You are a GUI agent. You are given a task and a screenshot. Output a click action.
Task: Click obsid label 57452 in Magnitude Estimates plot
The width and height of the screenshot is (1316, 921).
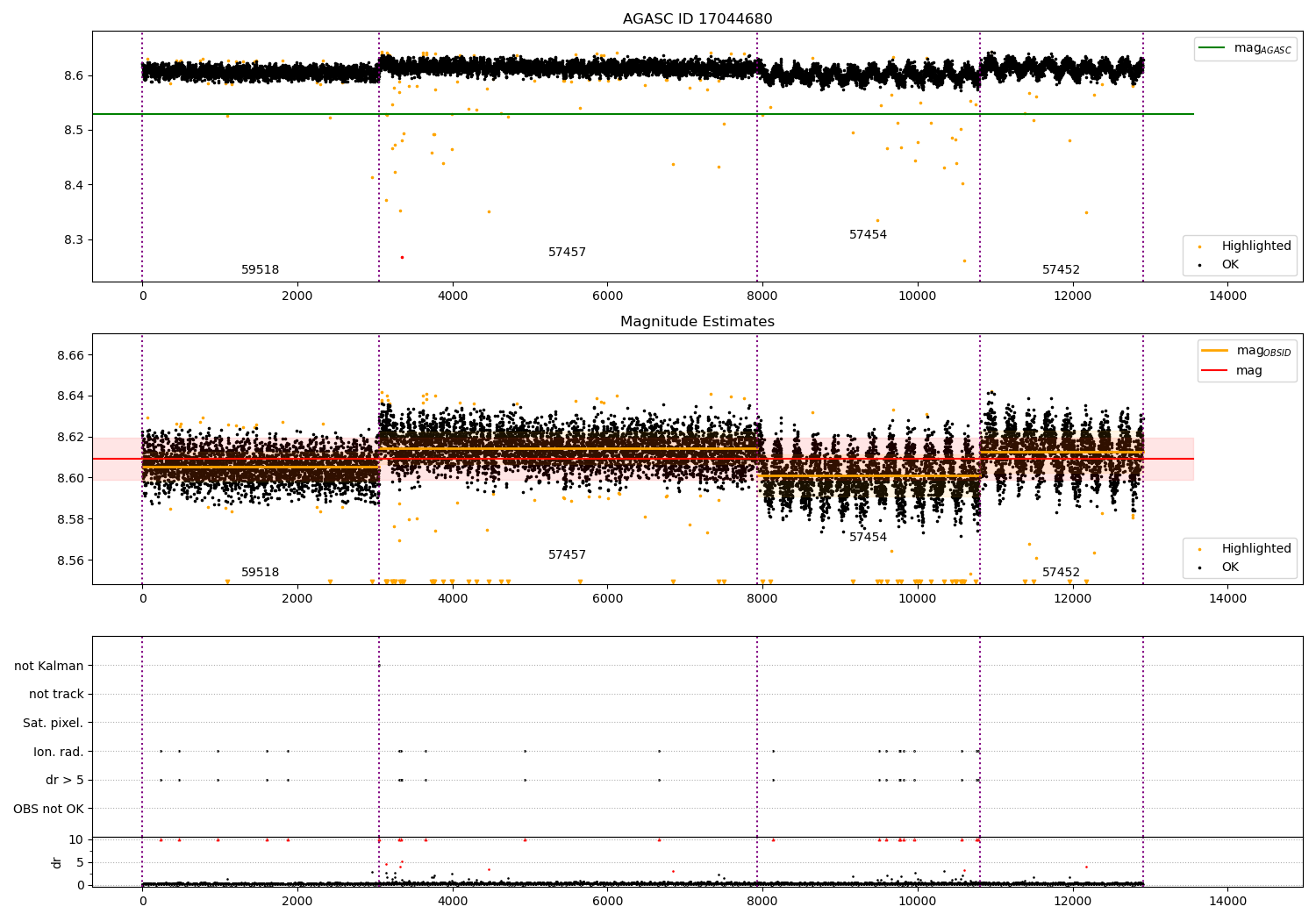pos(1061,573)
